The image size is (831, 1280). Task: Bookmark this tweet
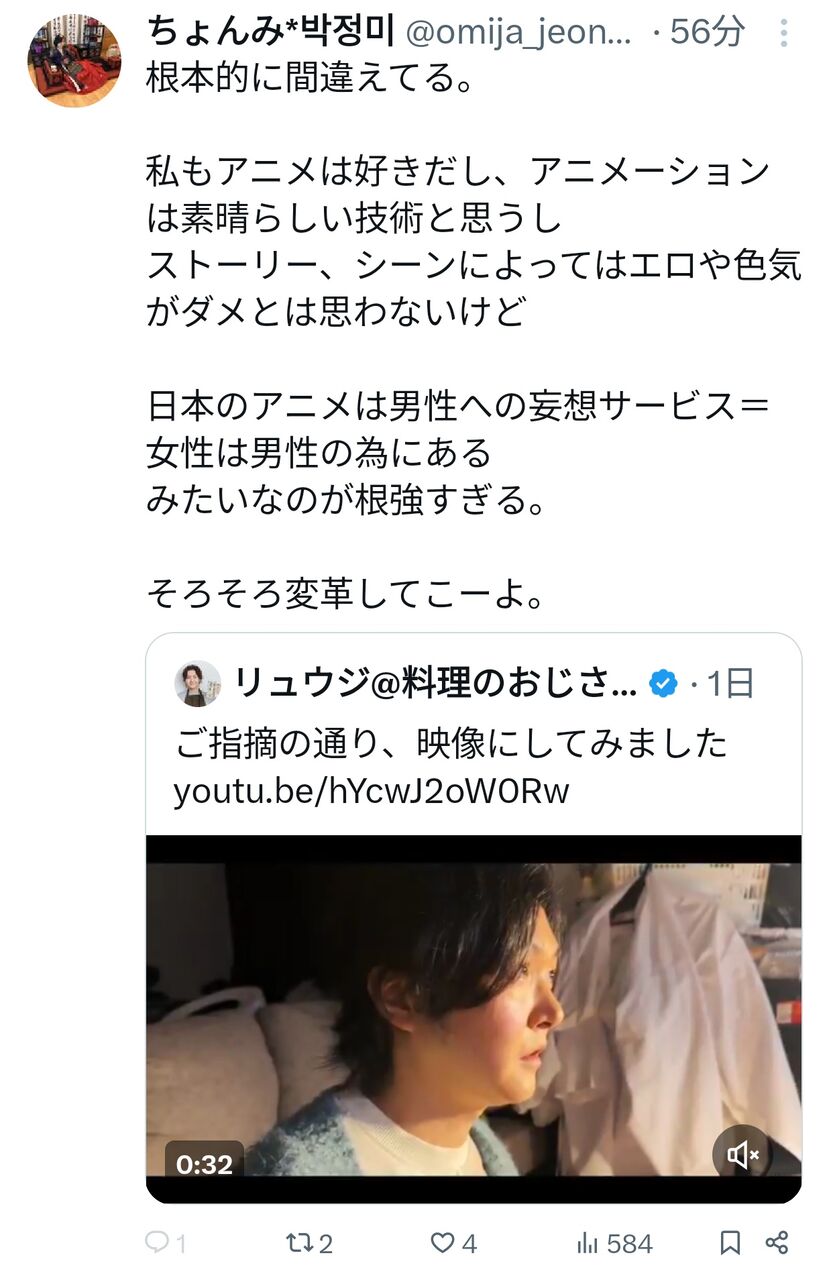pyautogui.click(x=730, y=1243)
